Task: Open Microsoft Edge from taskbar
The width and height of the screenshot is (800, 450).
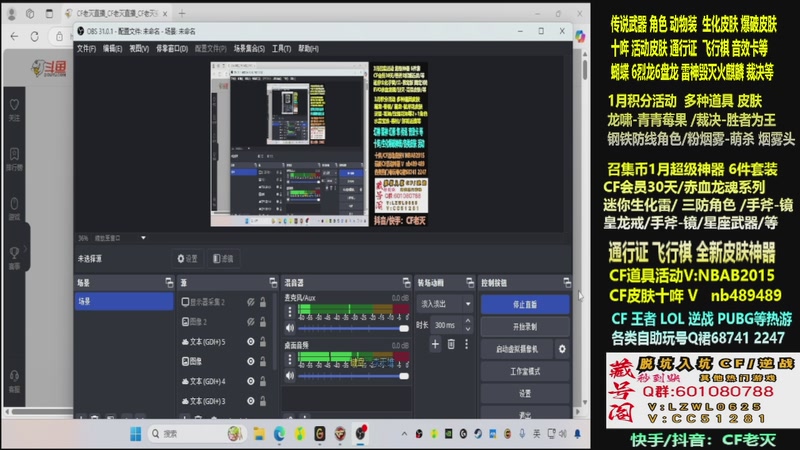Action: point(279,434)
